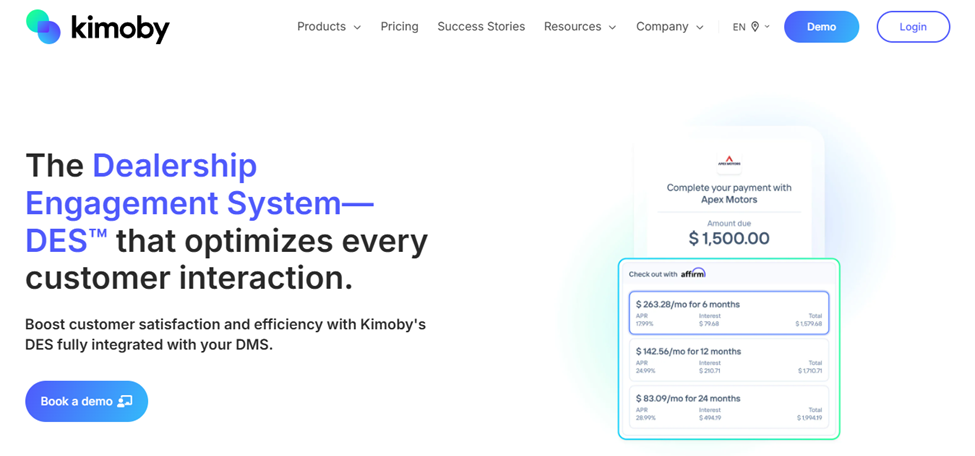Click the 28.99% APR value

pos(645,418)
